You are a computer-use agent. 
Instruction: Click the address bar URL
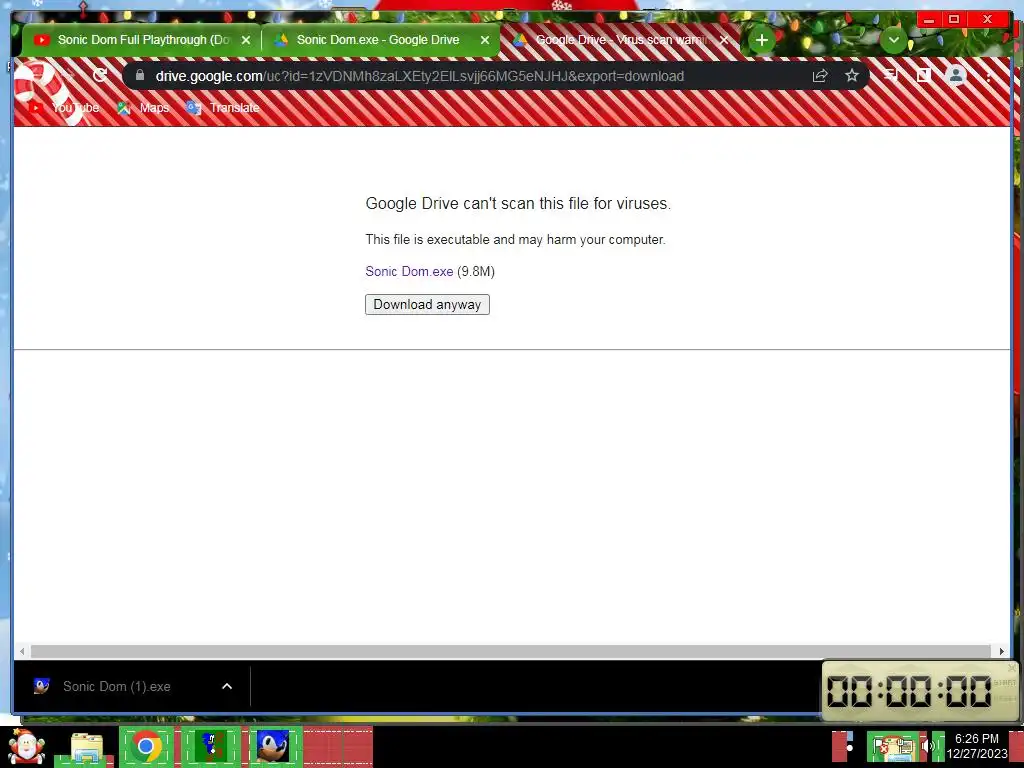click(419, 76)
